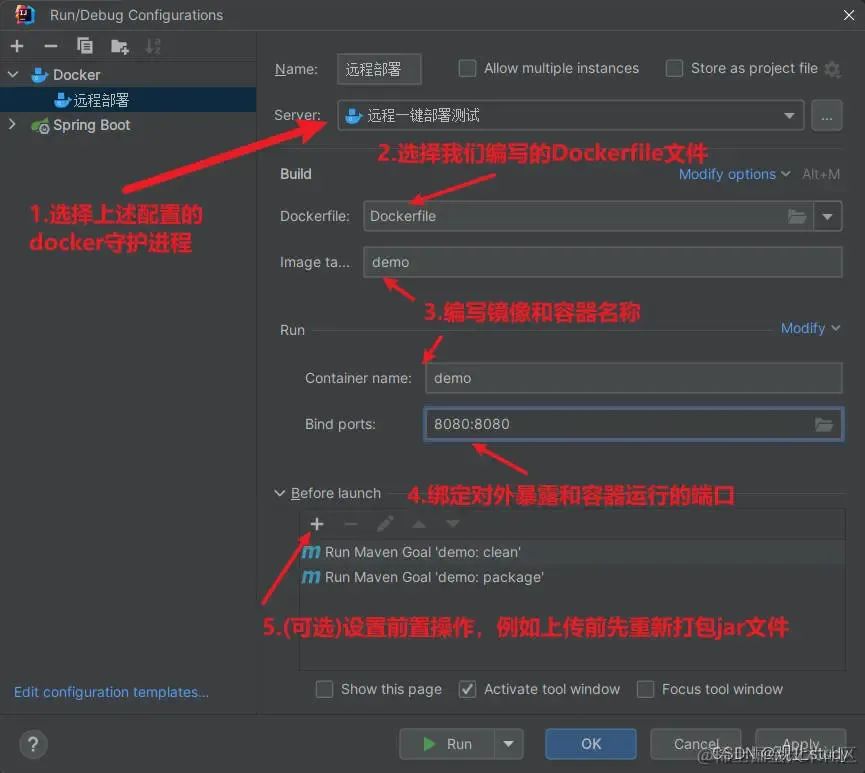Collapse the Before launch section

click(x=280, y=493)
